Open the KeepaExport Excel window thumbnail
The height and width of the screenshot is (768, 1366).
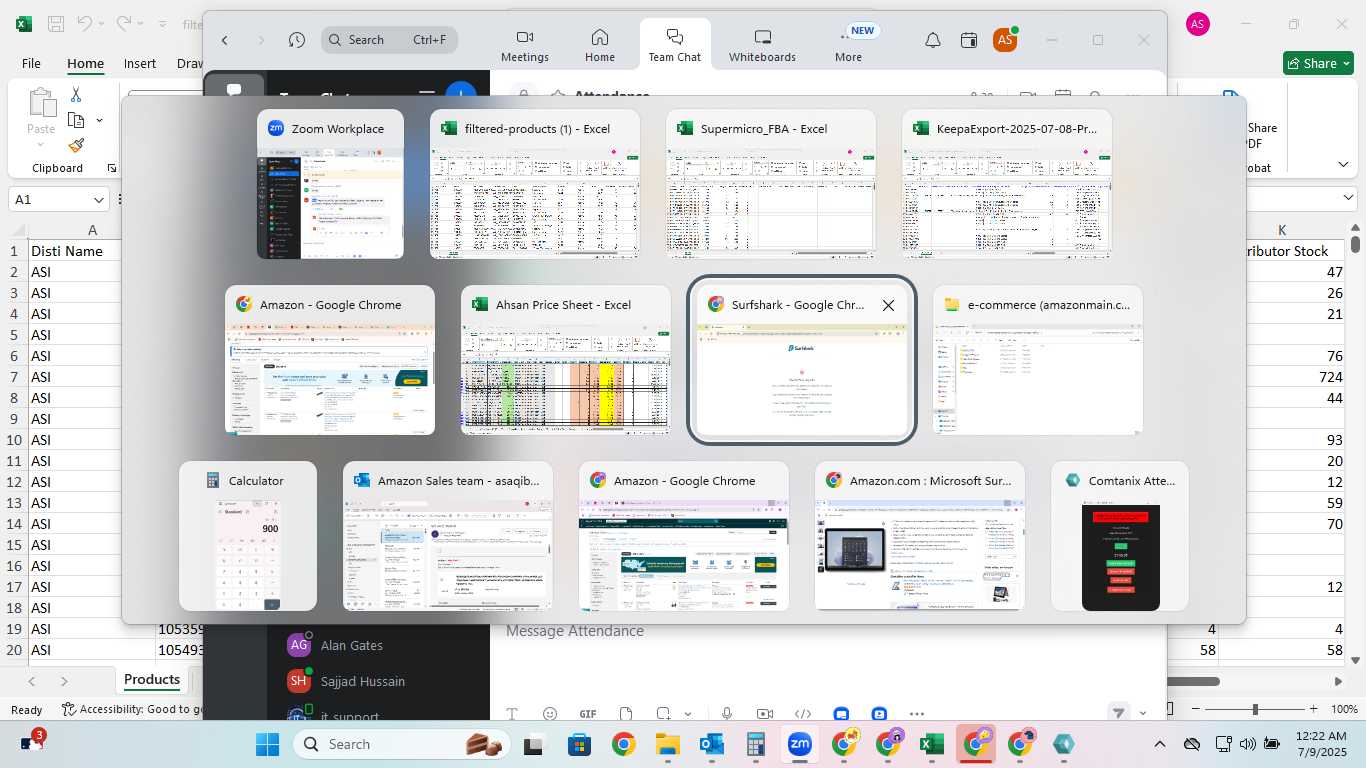click(x=1007, y=184)
